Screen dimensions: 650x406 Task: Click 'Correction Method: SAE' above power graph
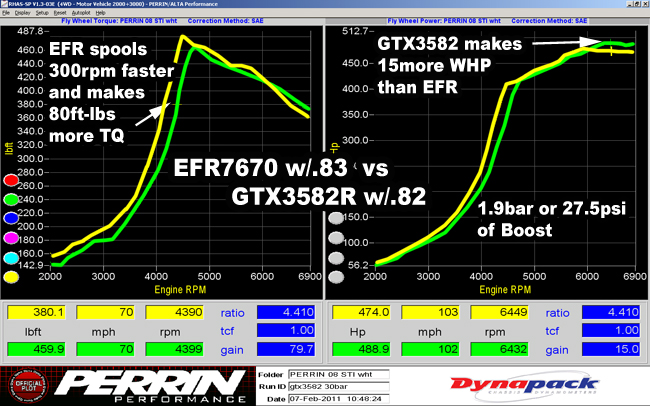point(549,21)
